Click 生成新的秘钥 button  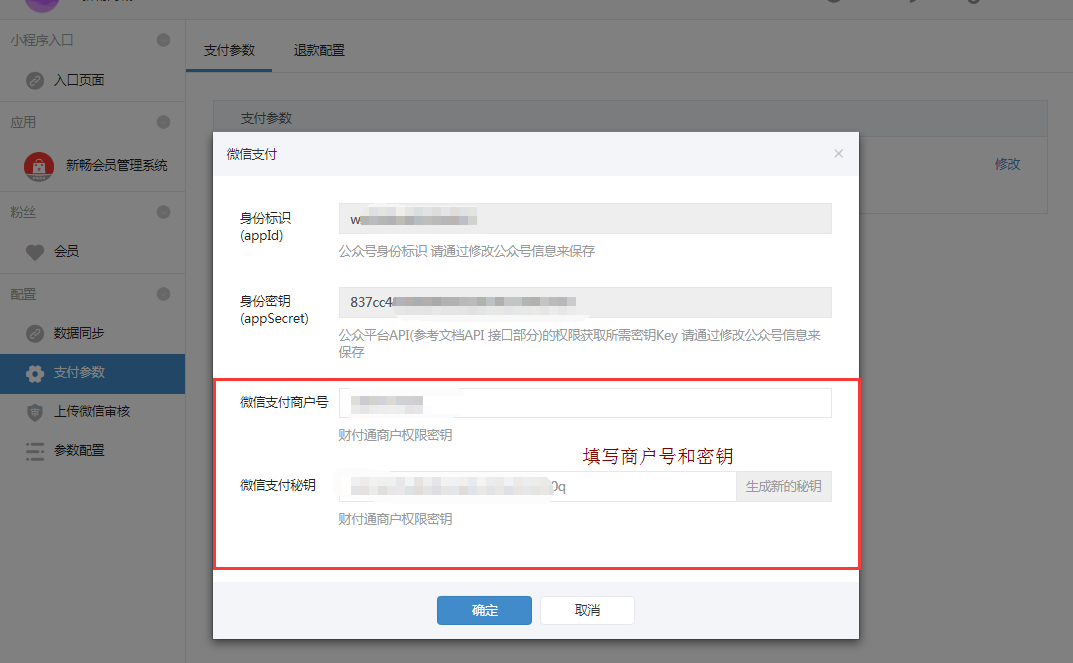point(784,486)
